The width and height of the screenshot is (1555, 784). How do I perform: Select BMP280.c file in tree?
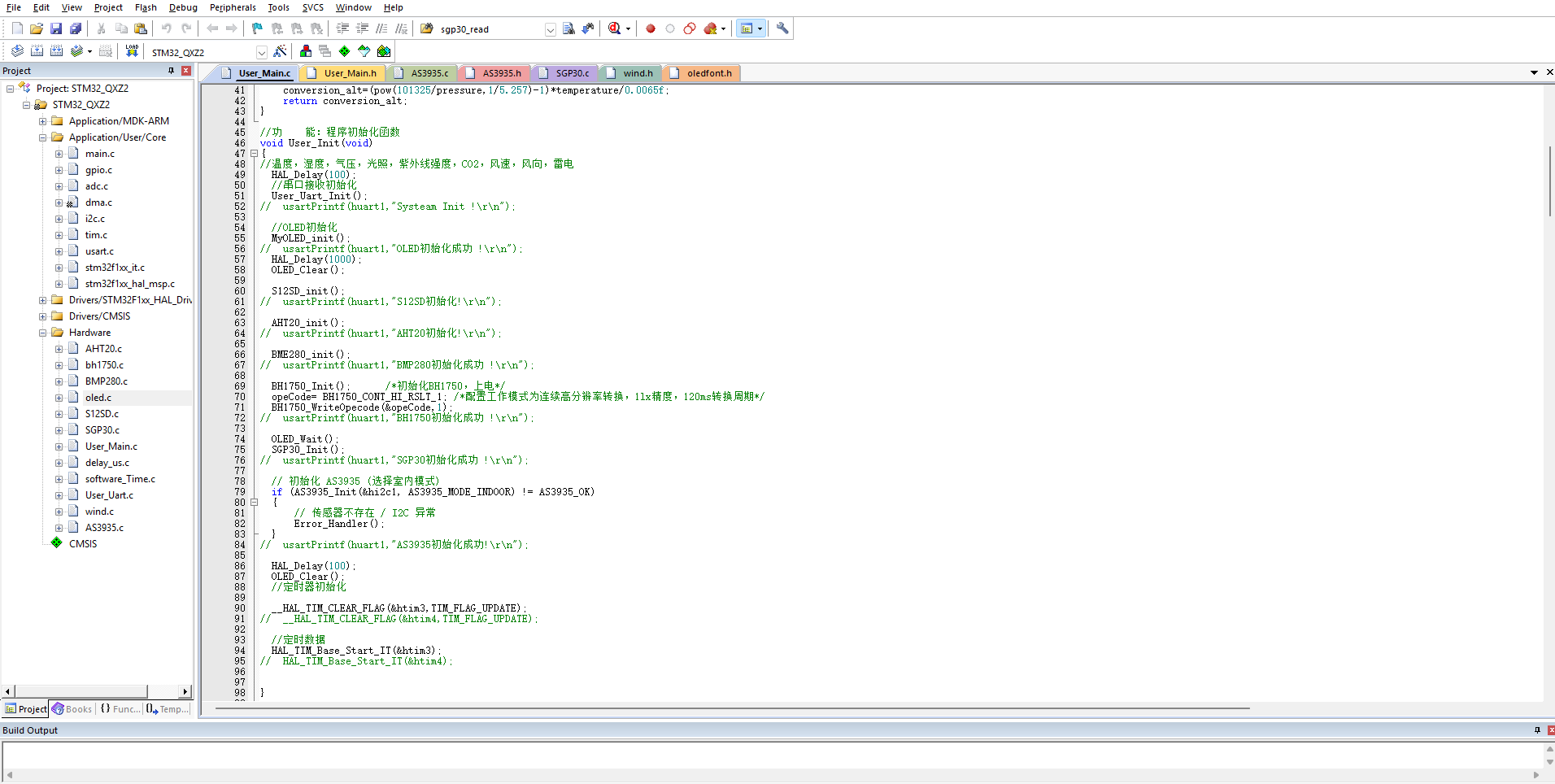pyautogui.click(x=107, y=381)
